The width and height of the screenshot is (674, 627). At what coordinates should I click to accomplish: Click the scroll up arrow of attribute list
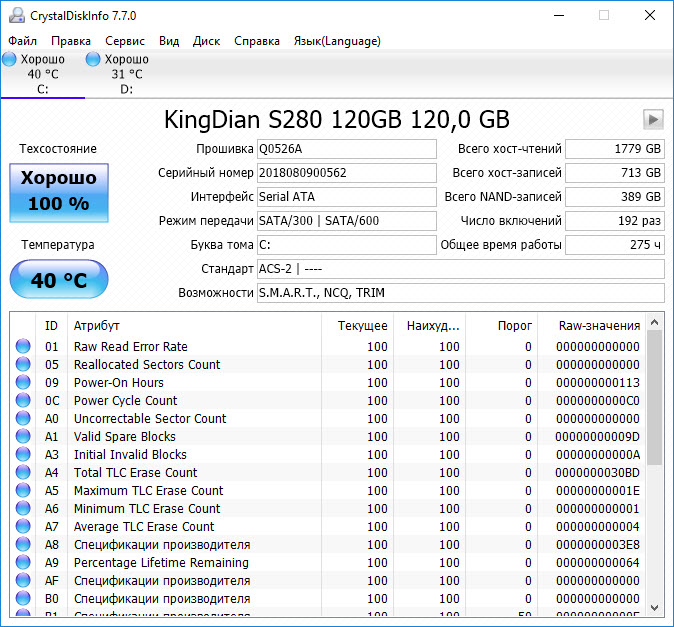[654, 322]
